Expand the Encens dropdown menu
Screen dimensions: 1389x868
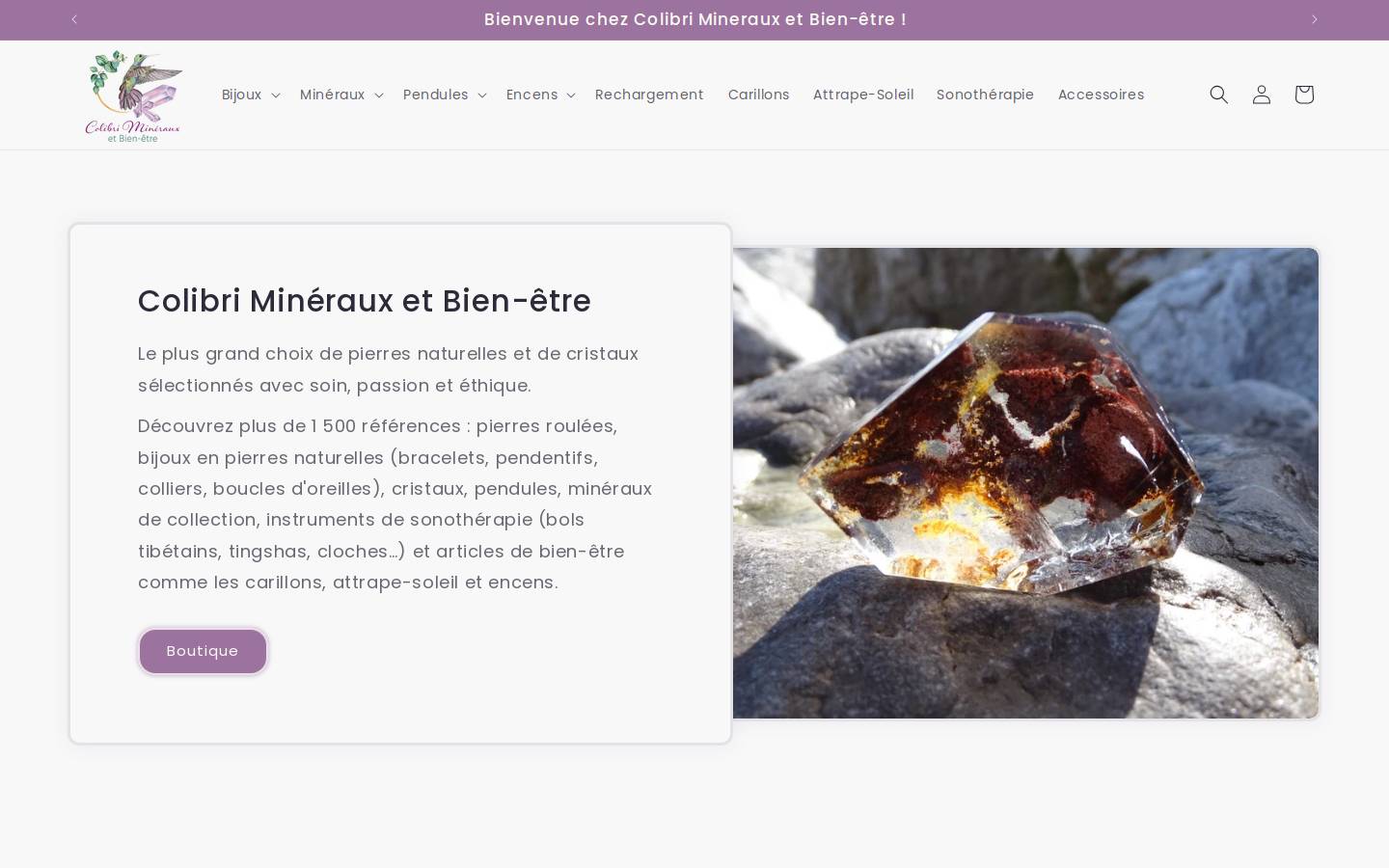tap(540, 95)
